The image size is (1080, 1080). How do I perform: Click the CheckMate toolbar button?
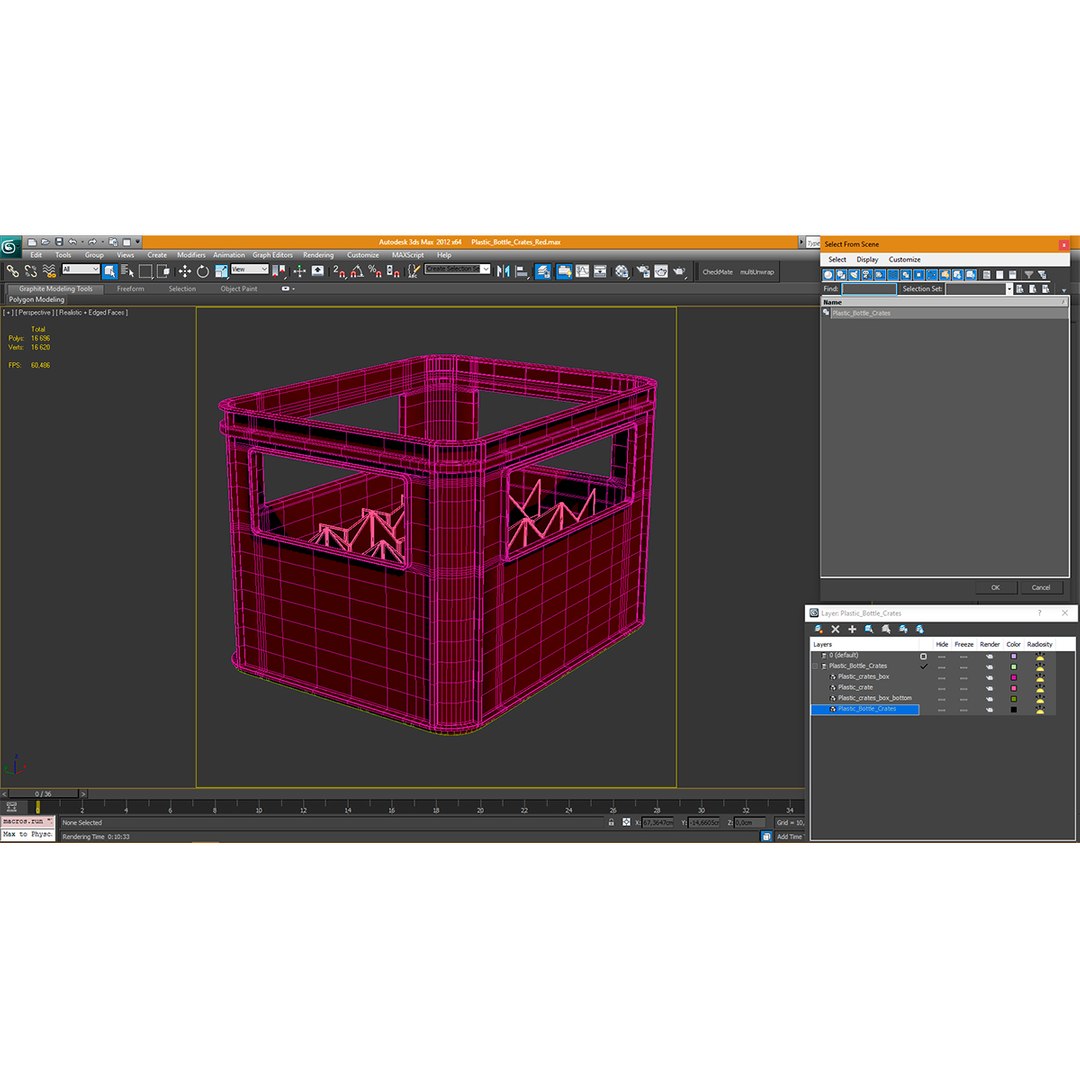coord(717,272)
